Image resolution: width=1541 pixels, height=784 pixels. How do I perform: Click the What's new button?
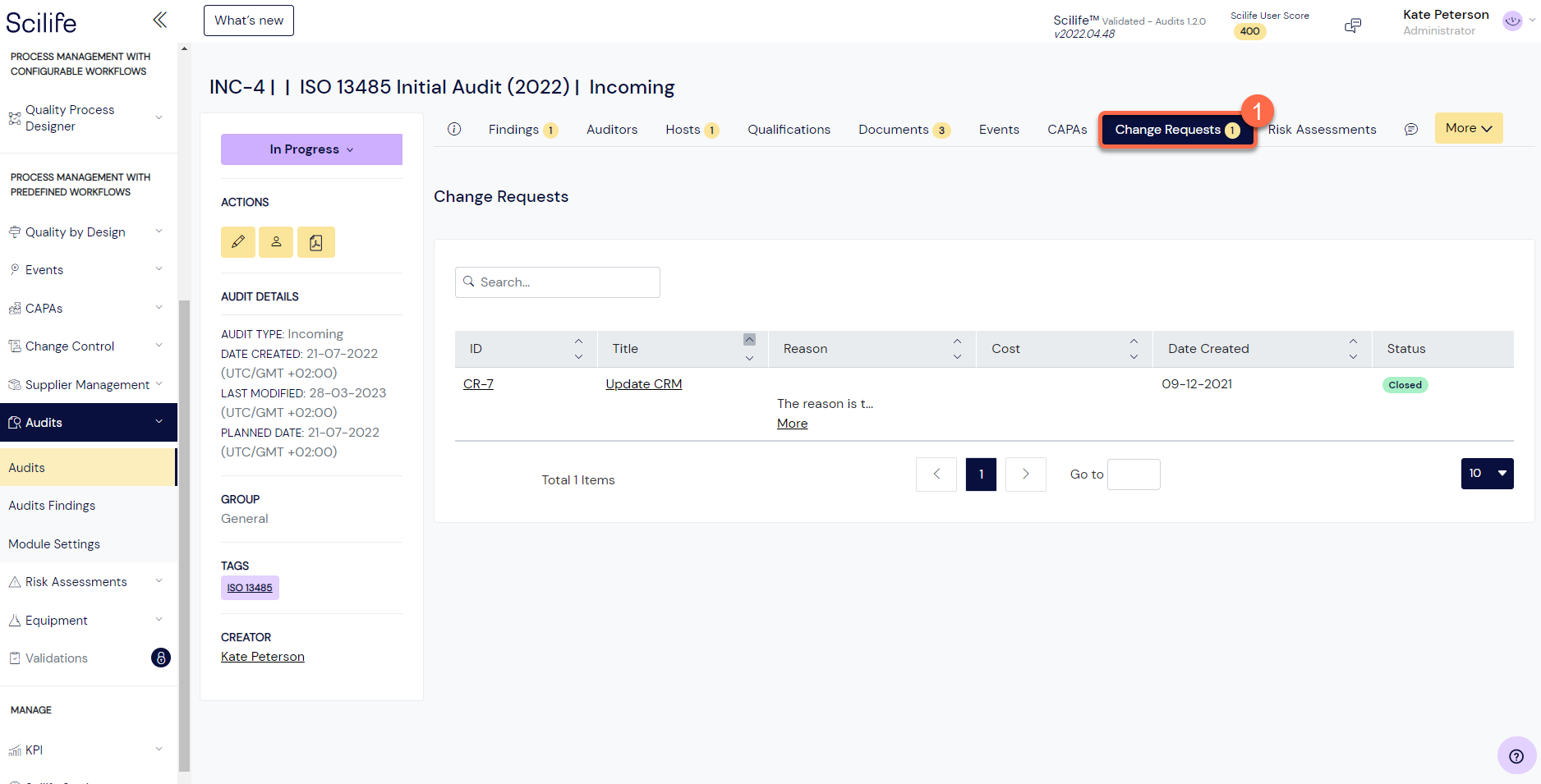coord(249,21)
